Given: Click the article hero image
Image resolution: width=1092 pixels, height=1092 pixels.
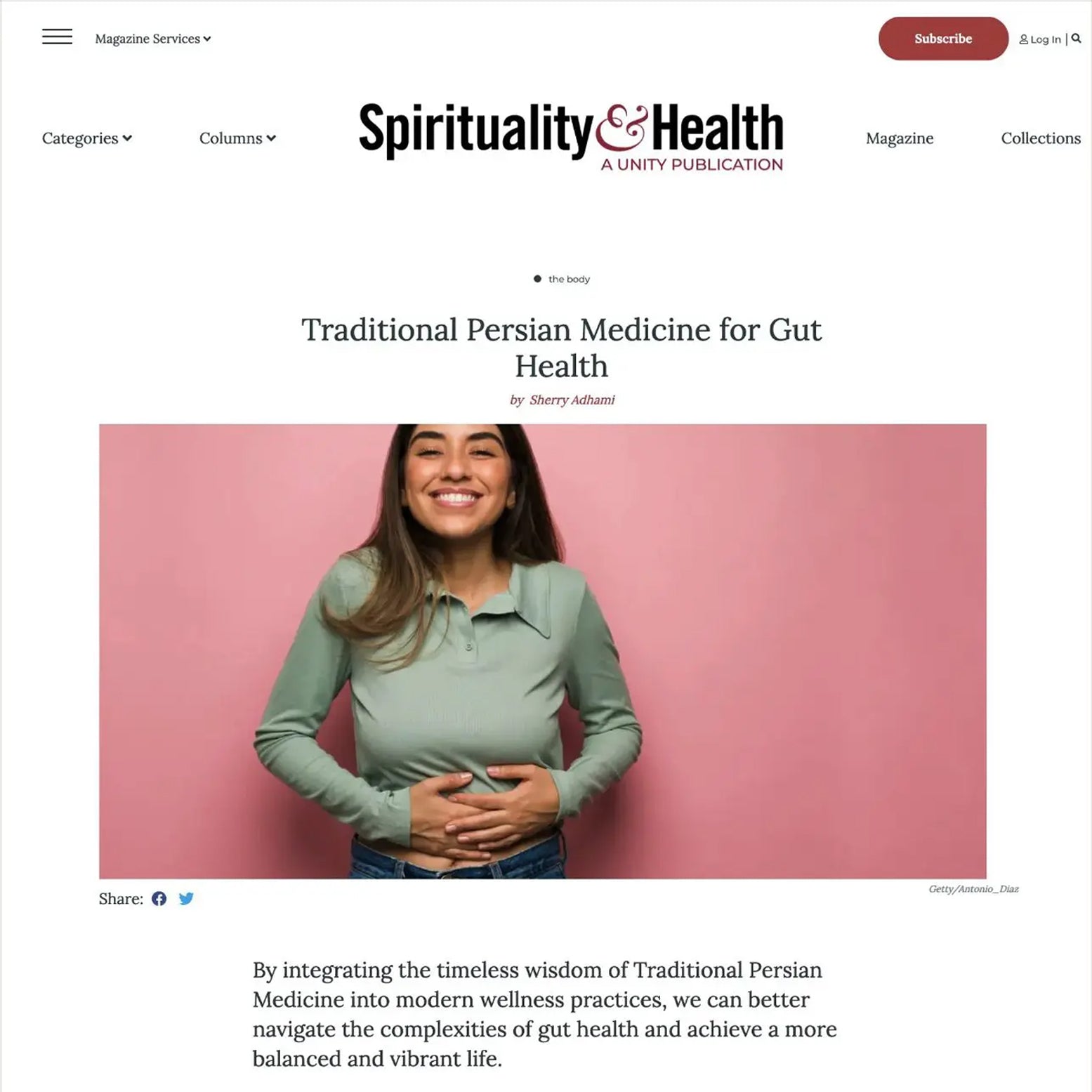Looking at the screenshot, I should coord(542,651).
